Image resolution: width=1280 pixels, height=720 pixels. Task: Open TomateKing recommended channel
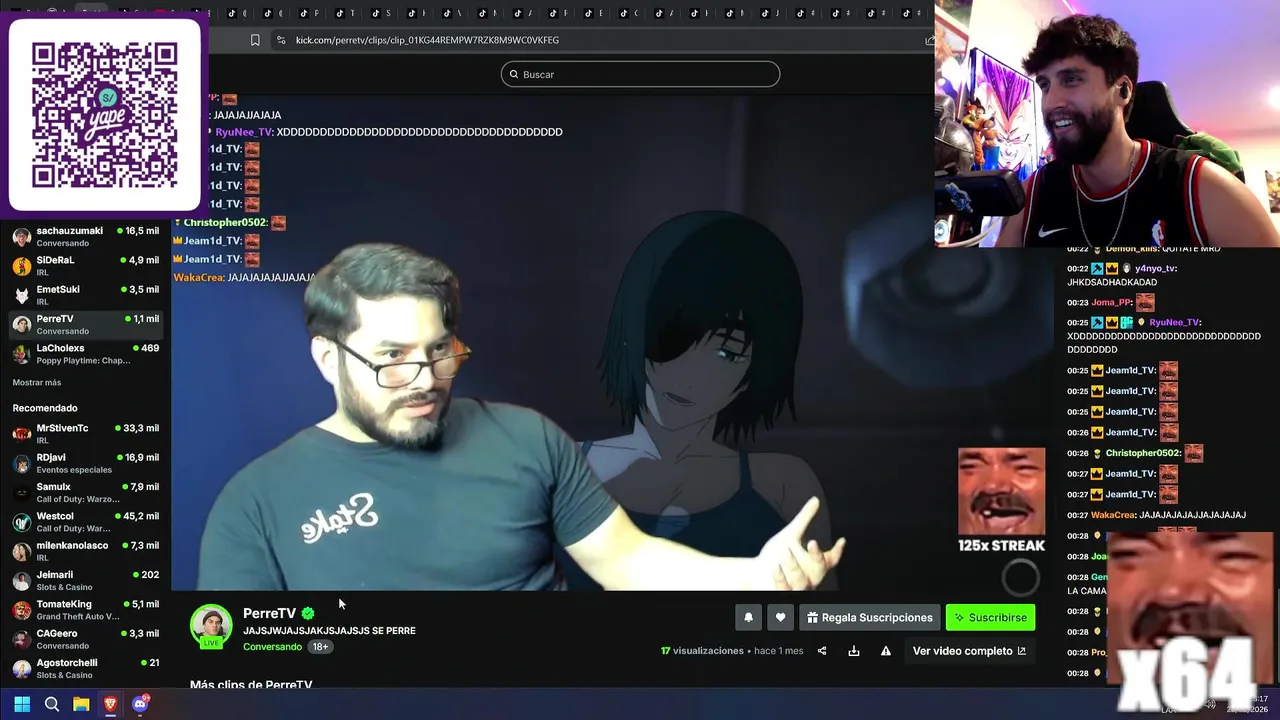tap(85, 610)
